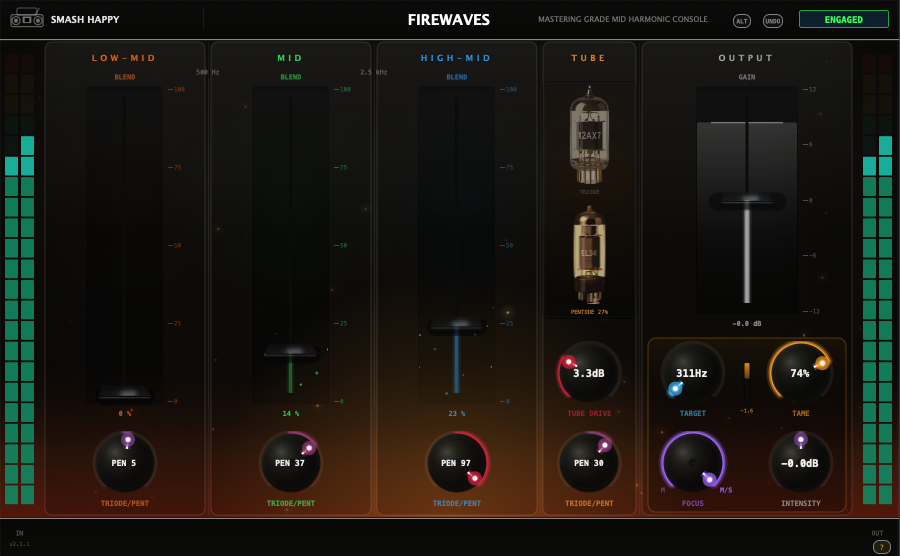Viewport: 900px width, 556px height.
Task: Click the Tube Drive 3.3dB knob
Action: pos(589,373)
